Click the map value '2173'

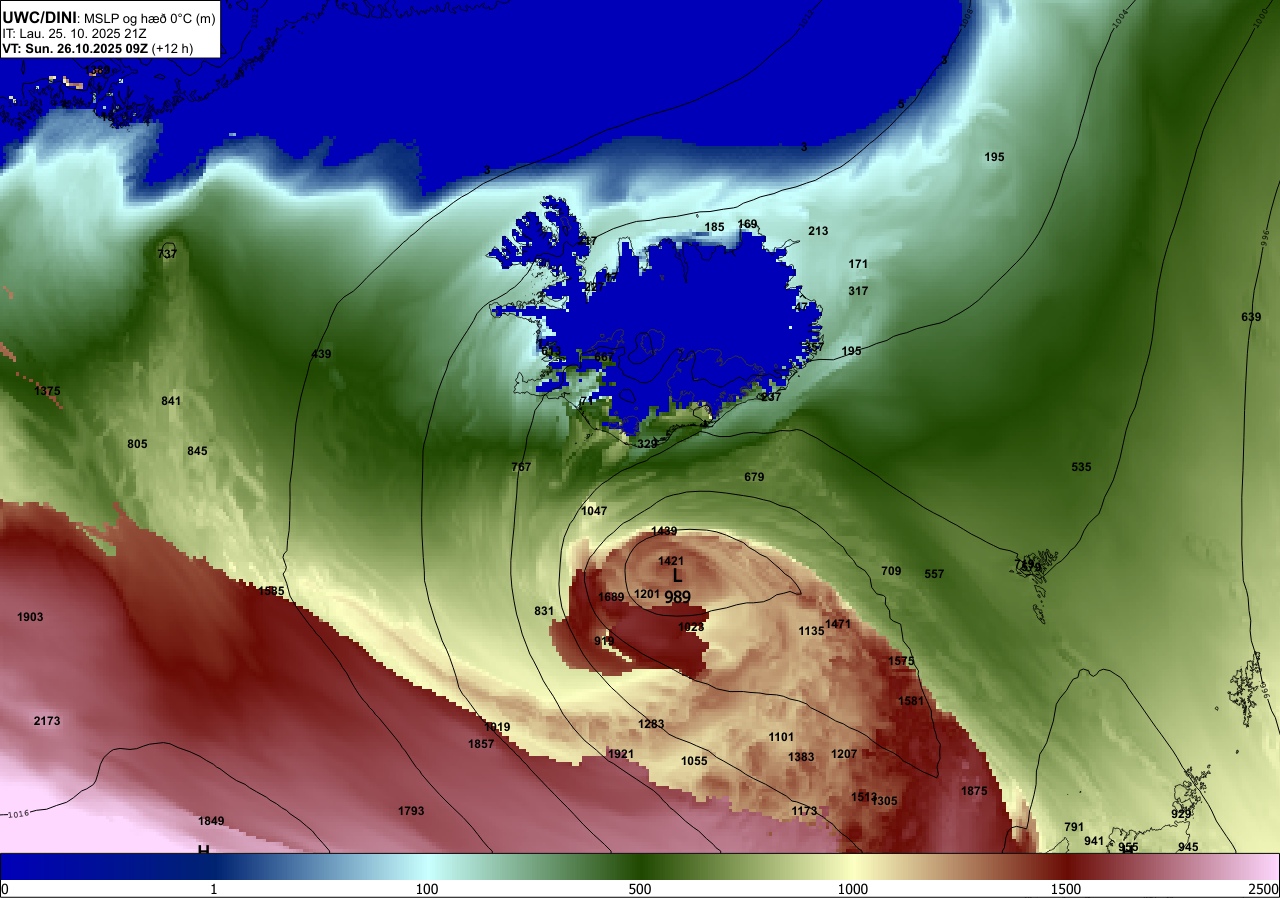(47, 721)
